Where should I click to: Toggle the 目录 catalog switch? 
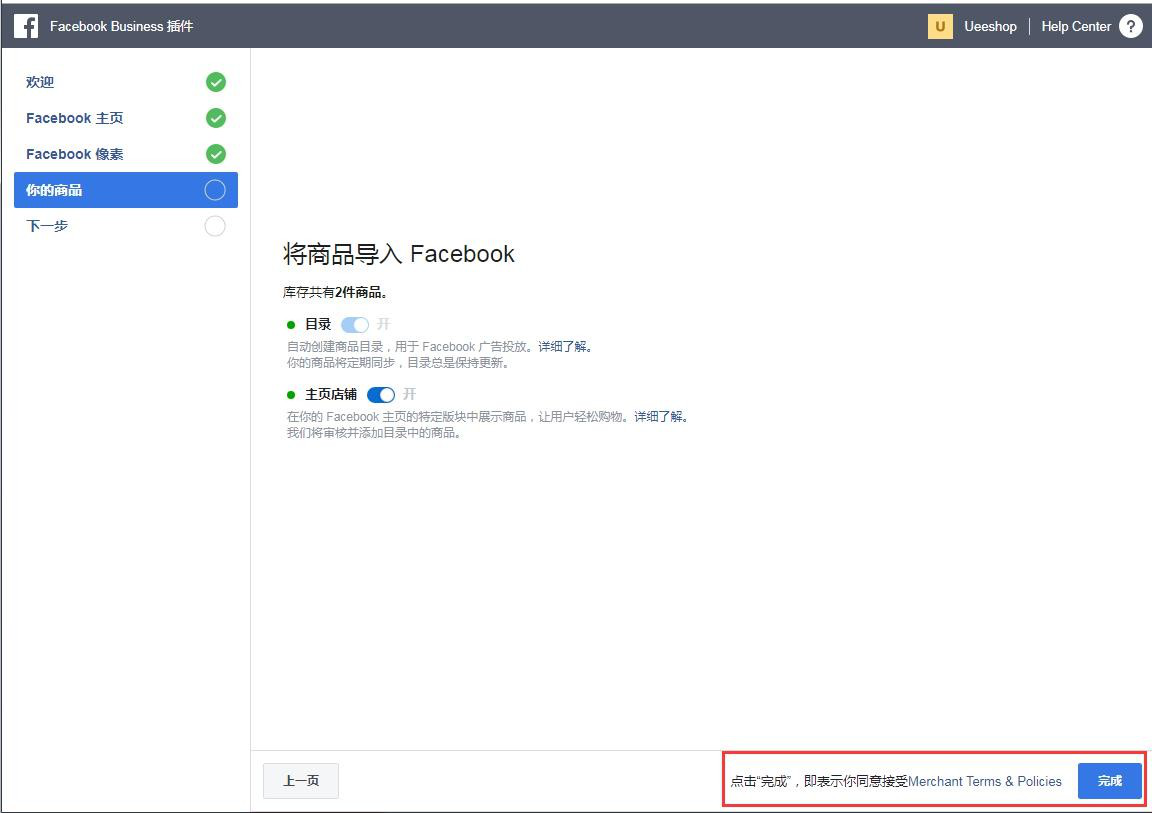coord(355,325)
